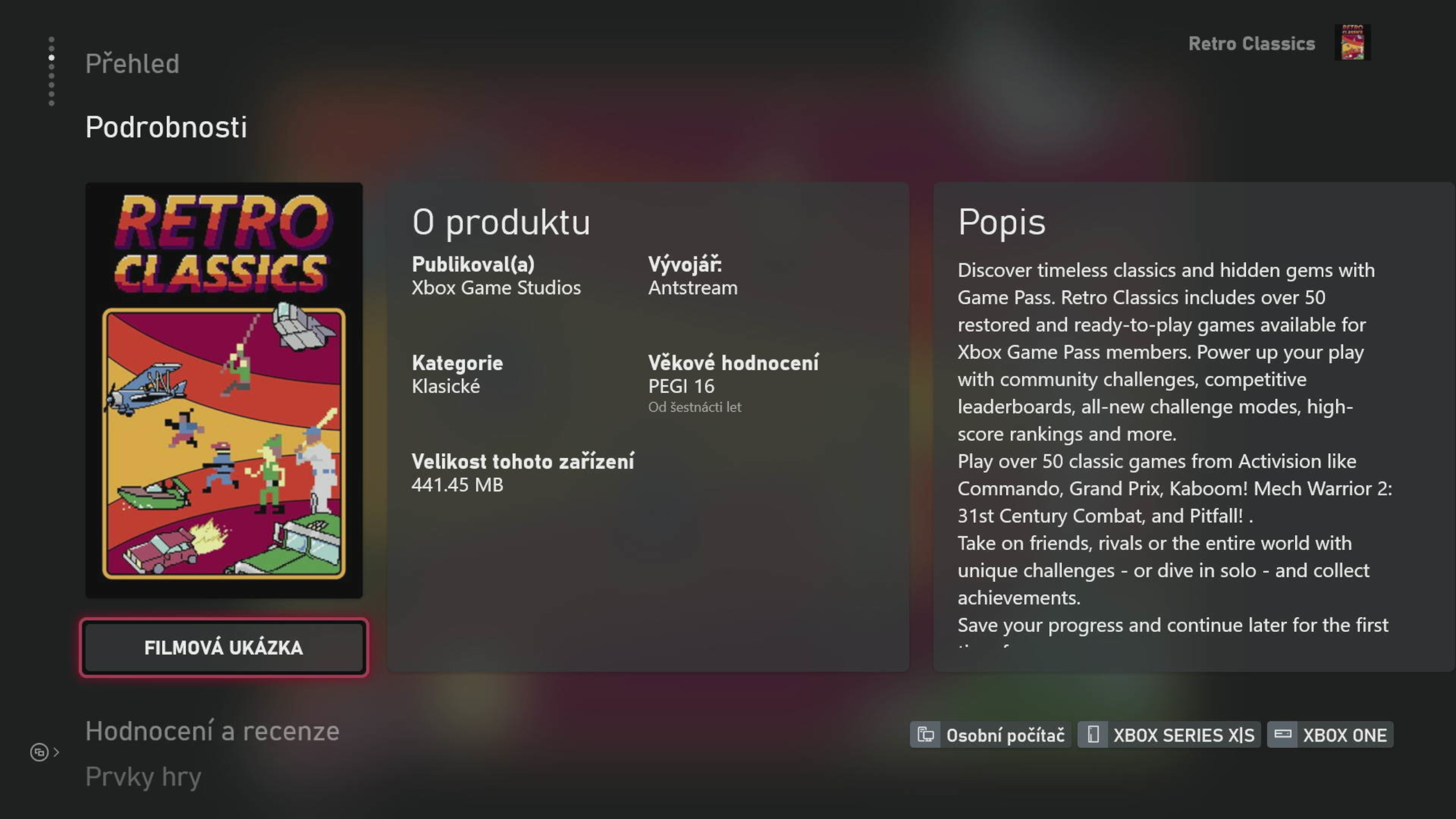Go to the Přehled section

[x=133, y=63]
